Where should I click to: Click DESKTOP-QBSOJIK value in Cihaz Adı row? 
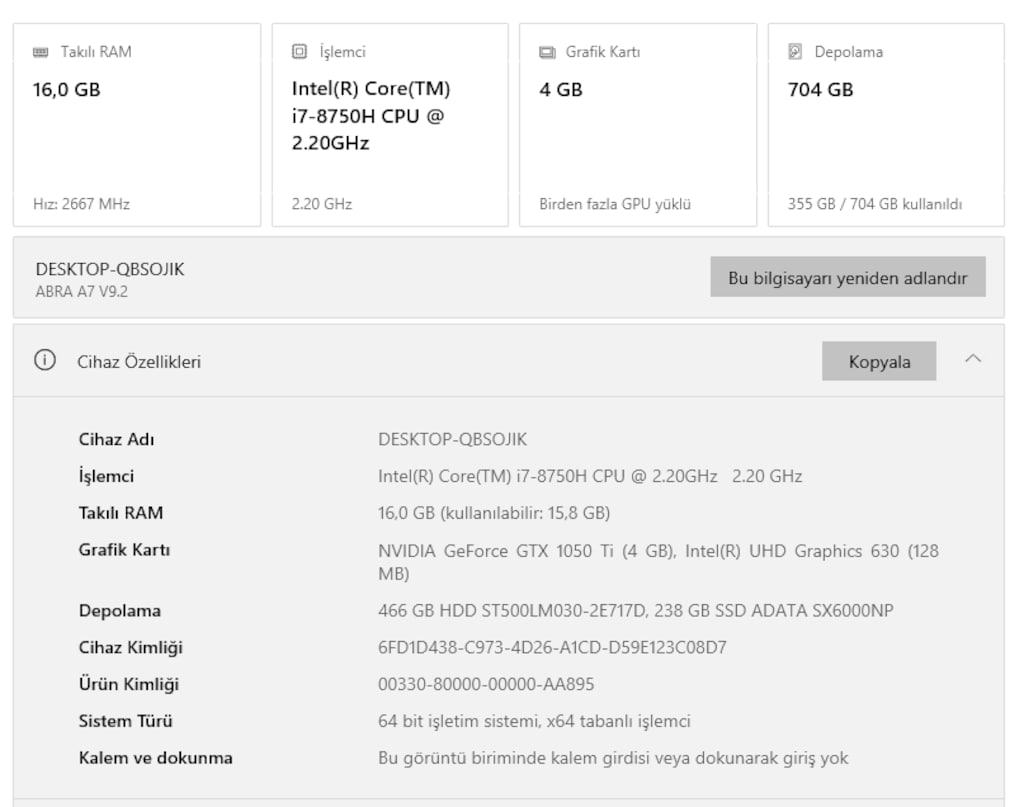[453, 439]
